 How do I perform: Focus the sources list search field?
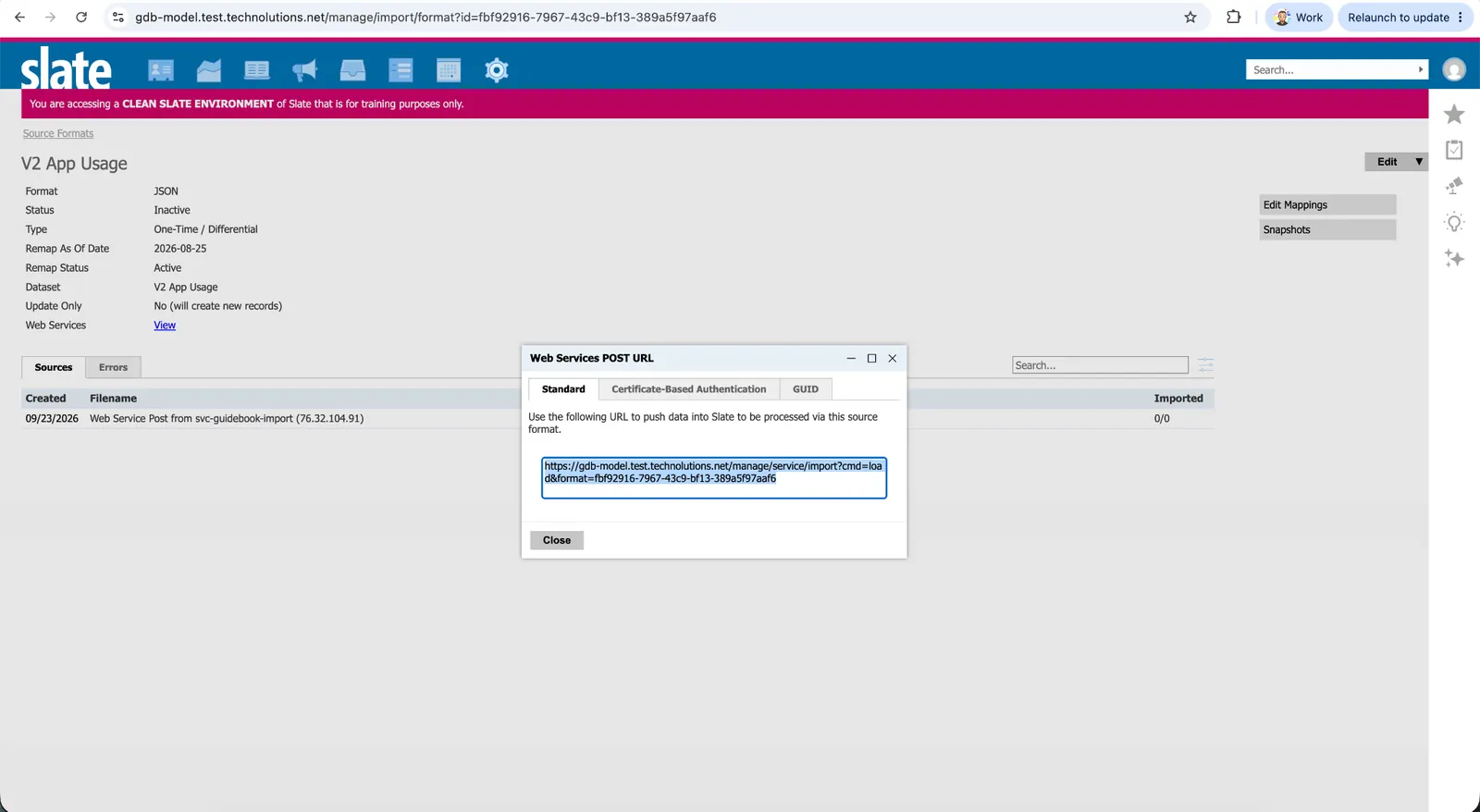pos(1100,365)
